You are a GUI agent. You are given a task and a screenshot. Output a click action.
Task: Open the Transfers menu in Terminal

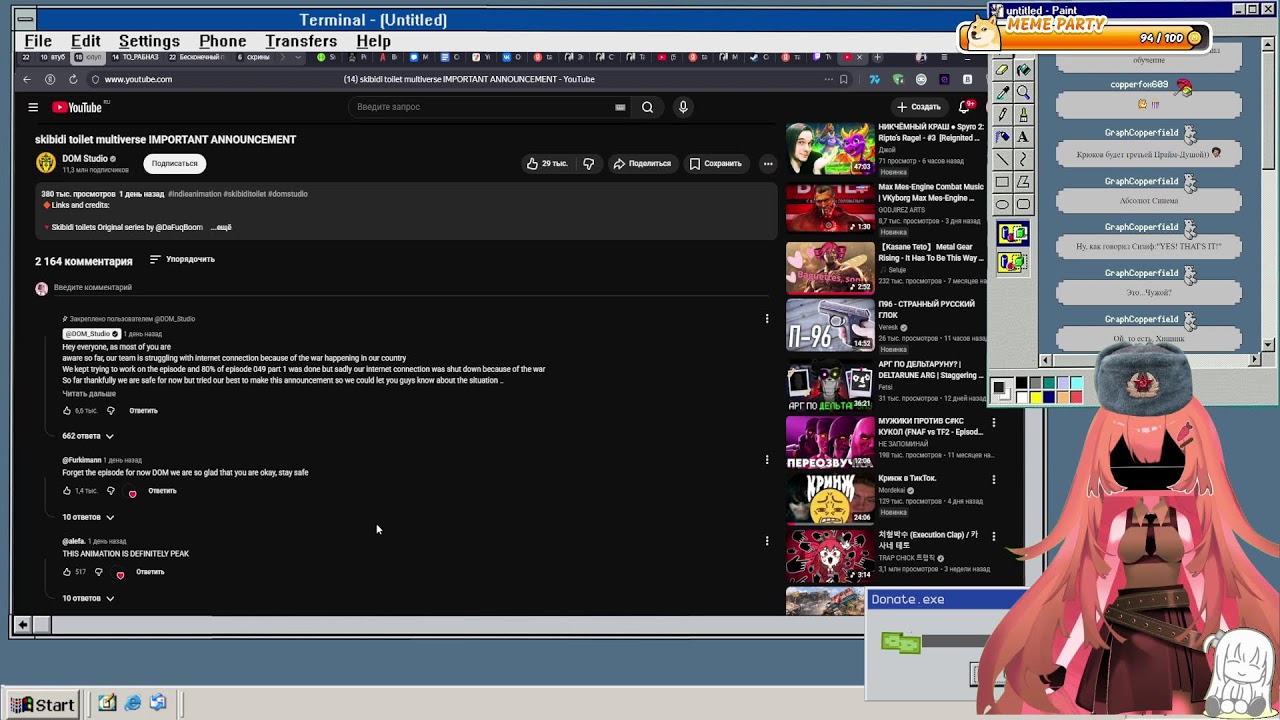click(x=301, y=41)
